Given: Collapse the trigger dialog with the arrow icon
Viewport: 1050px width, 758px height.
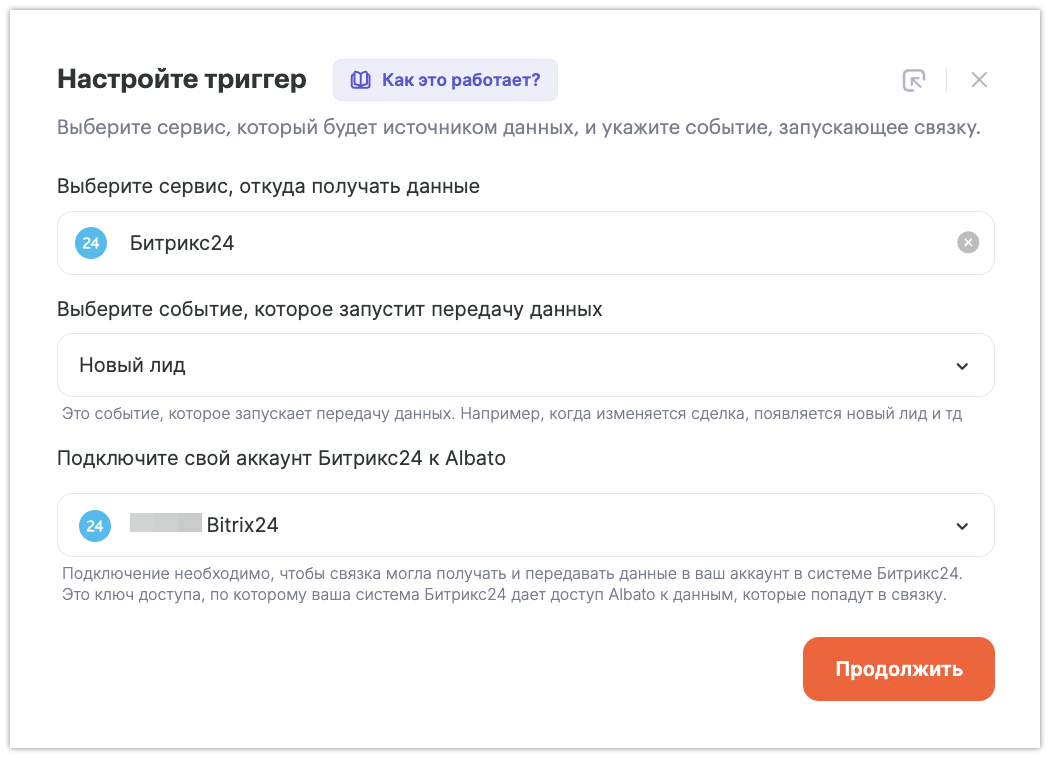Looking at the screenshot, I should 913,80.
